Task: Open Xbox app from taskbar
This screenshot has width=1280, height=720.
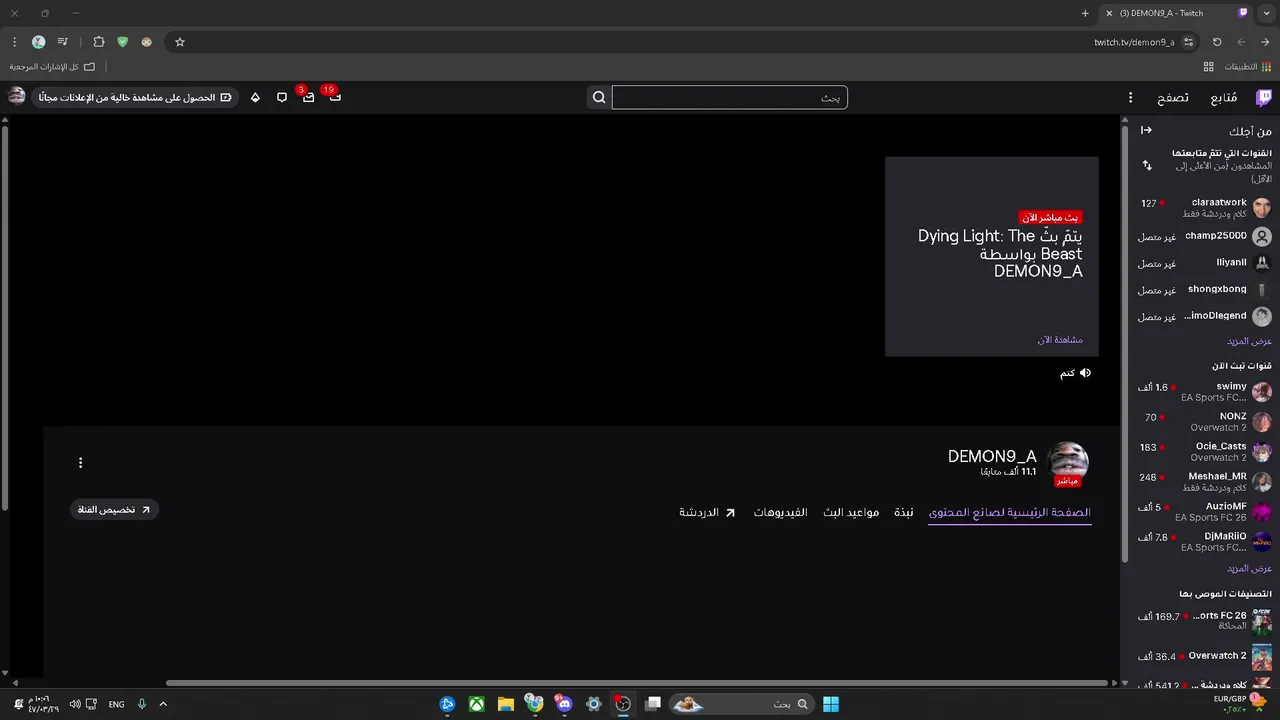Action: [477, 704]
